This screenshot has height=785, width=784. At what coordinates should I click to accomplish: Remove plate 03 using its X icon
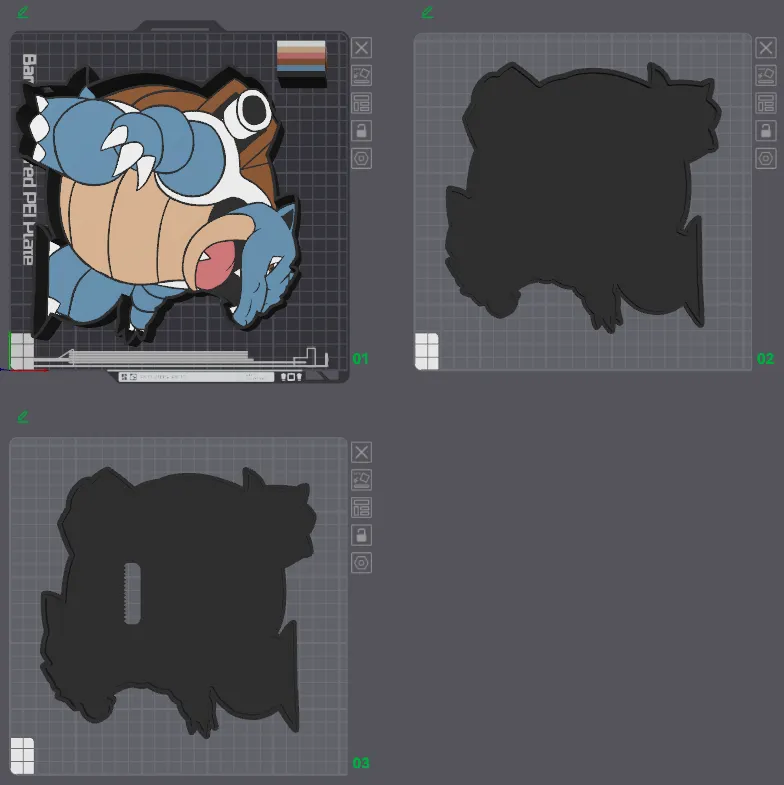coord(361,453)
